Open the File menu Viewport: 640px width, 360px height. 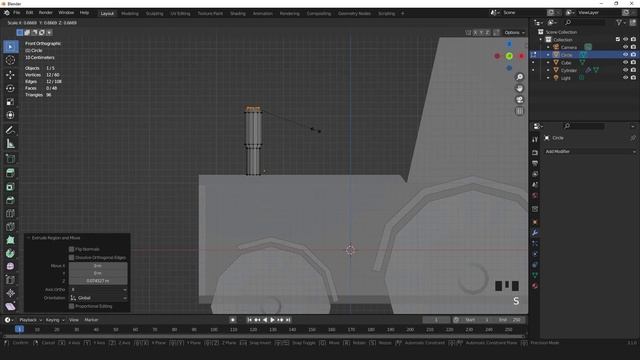[16, 13]
